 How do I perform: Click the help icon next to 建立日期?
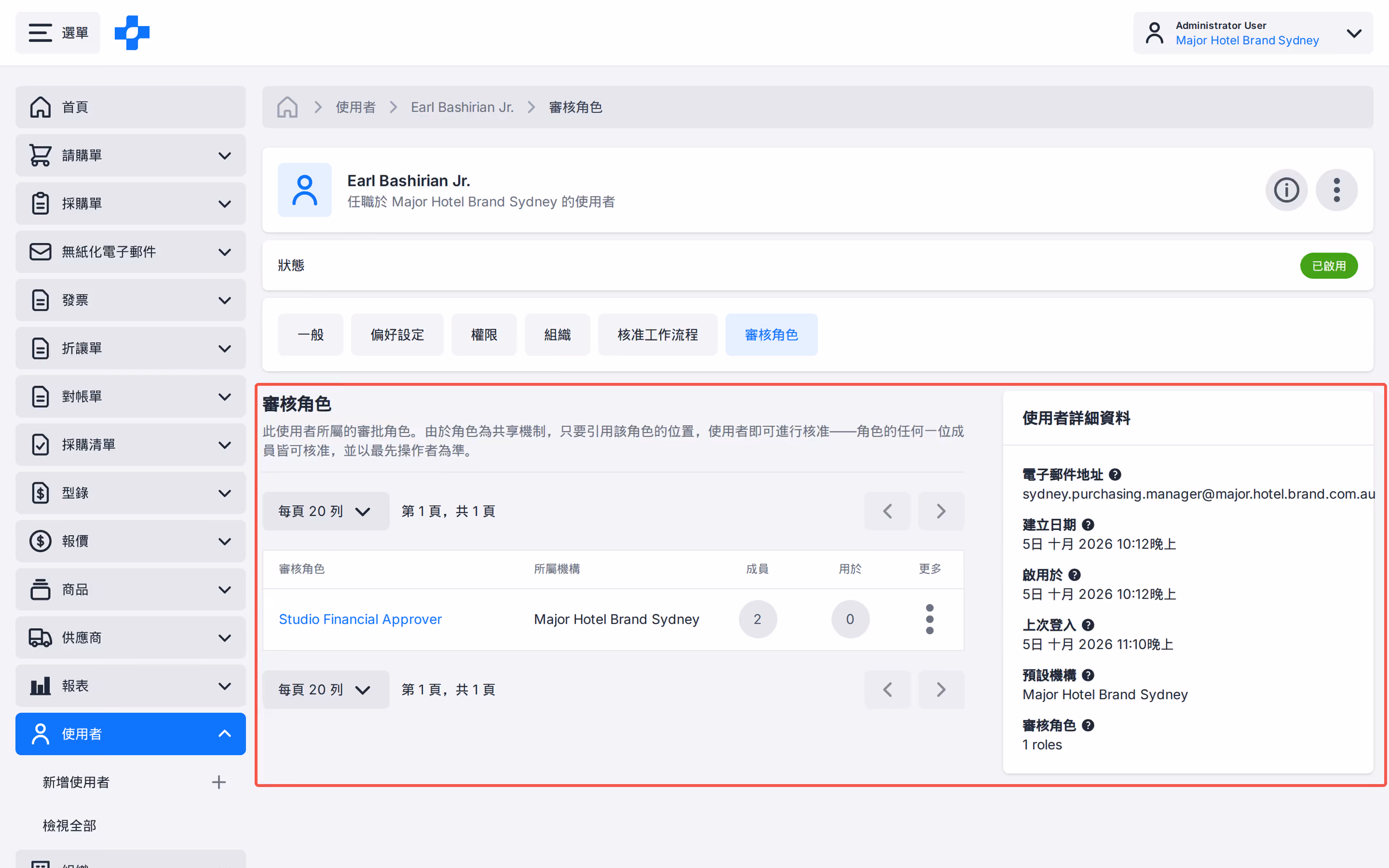tap(1088, 525)
